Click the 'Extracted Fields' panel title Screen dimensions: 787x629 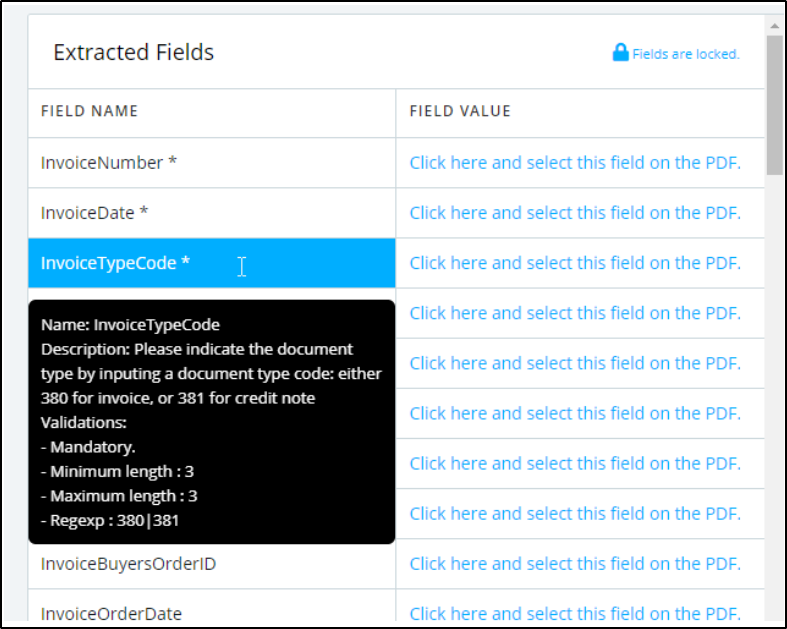pos(133,53)
